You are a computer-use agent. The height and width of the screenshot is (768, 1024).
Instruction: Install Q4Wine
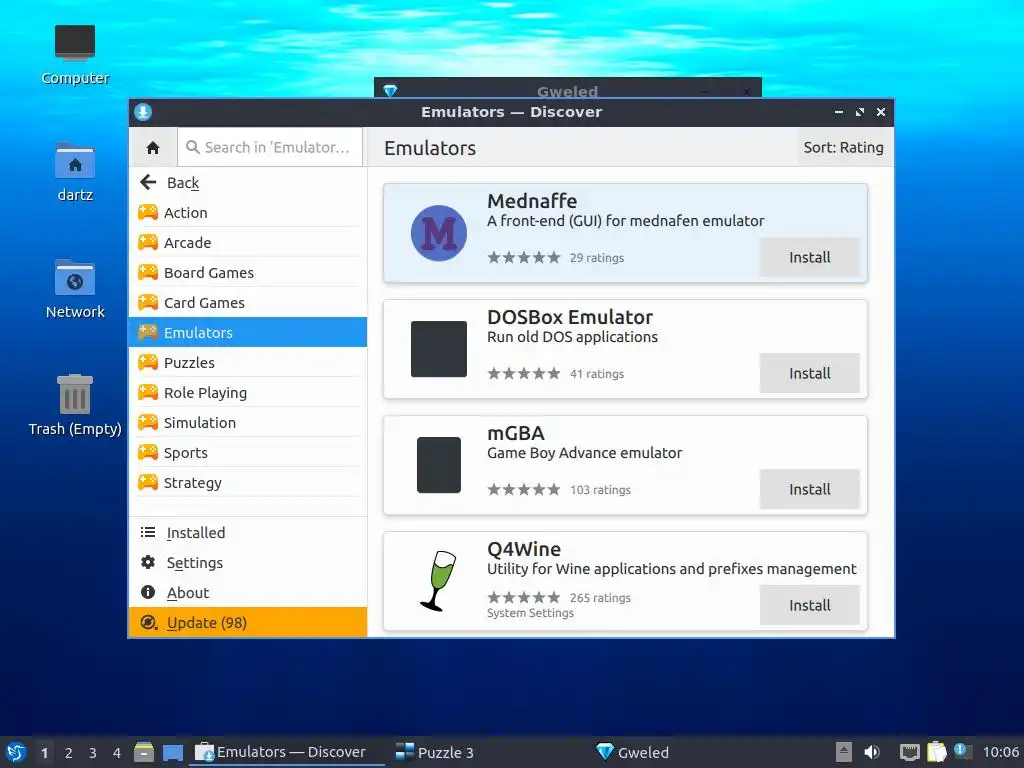(x=809, y=605)
